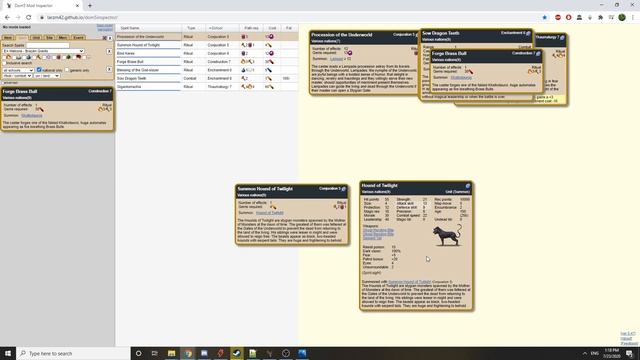Click the clear filters icon beside tabs

click(x=104, y=38)
